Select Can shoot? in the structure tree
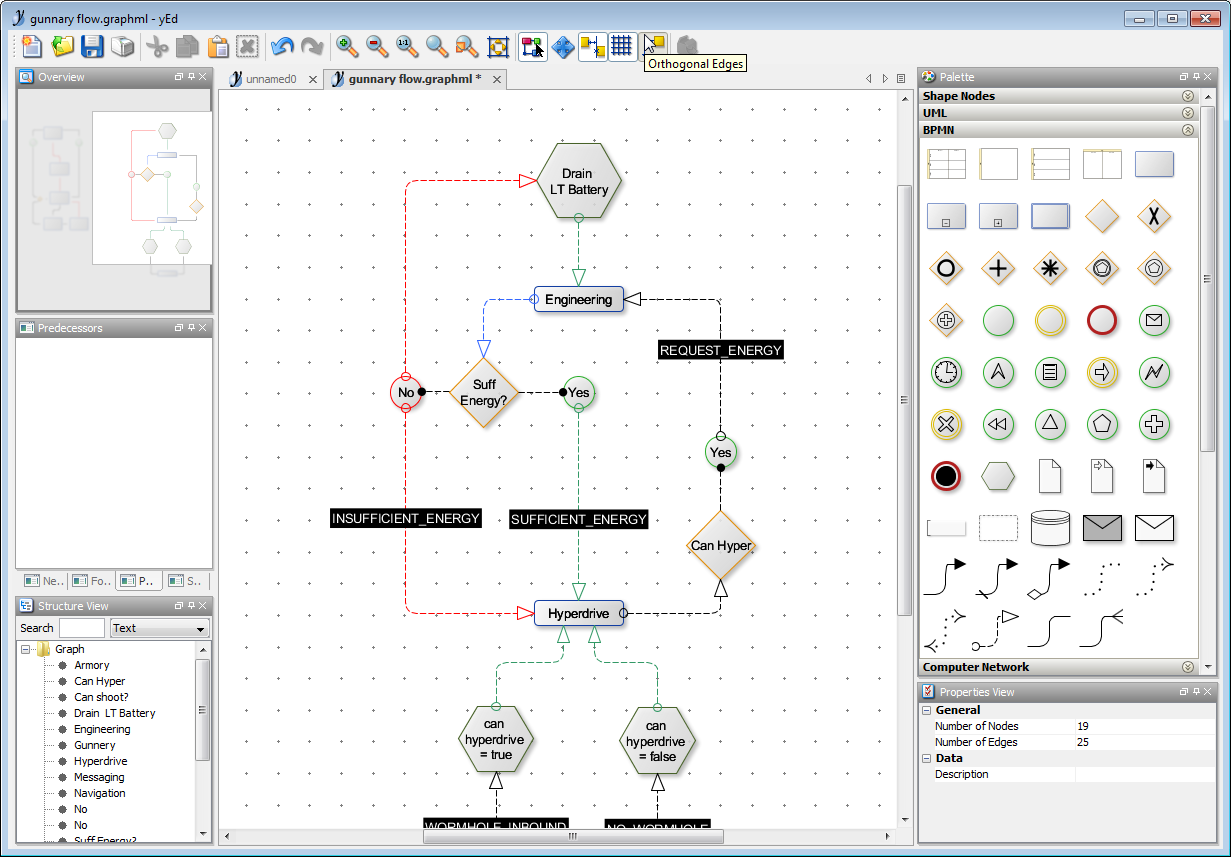 [x=101, y=697]
